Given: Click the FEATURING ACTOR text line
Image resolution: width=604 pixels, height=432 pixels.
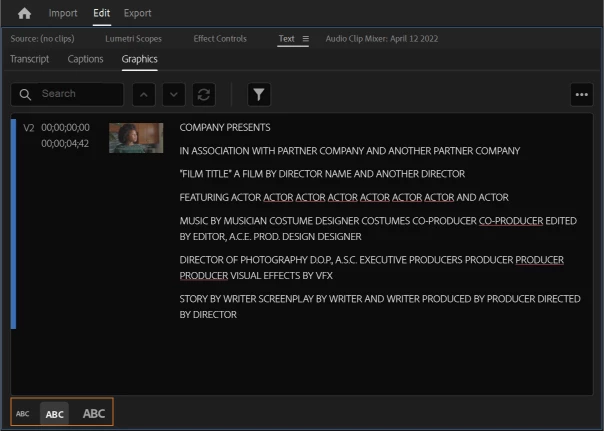Looking at the screenshot, I should point(344,197).
